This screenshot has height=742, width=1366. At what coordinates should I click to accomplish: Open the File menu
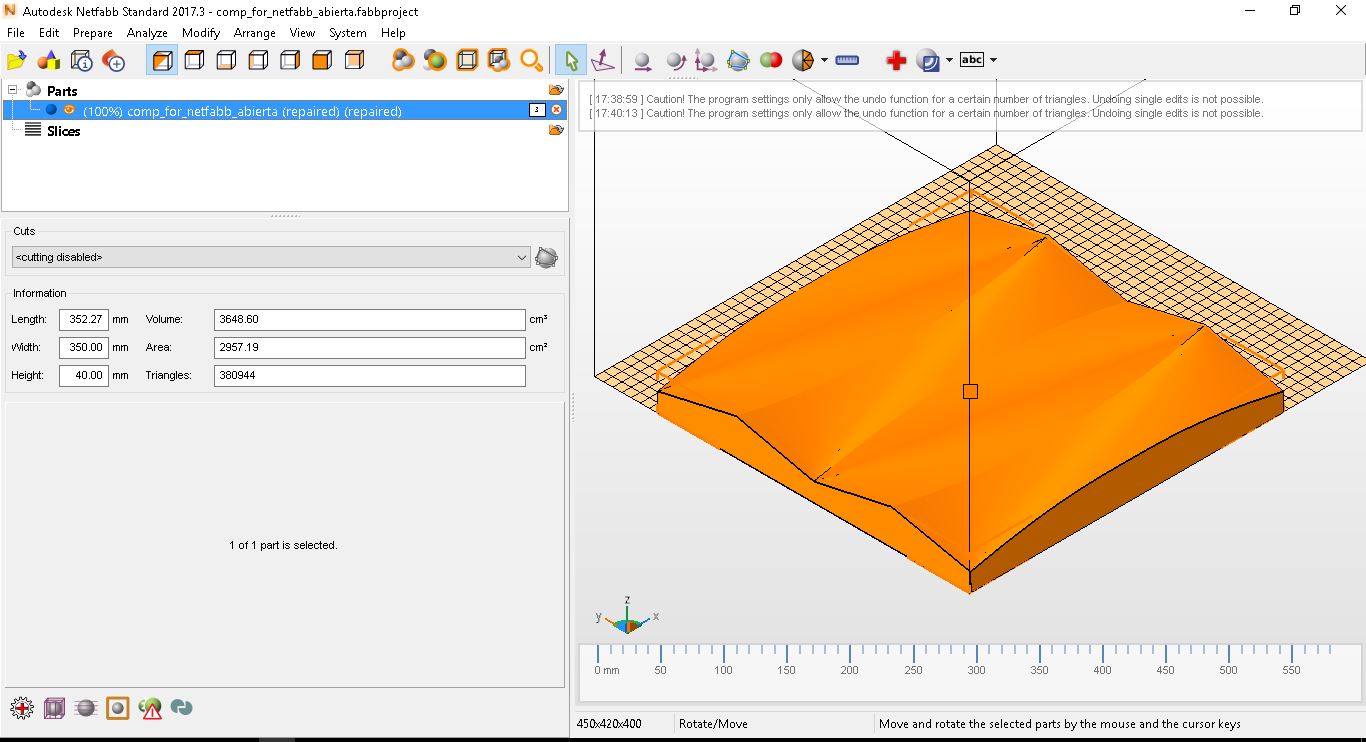coord(16,33)
